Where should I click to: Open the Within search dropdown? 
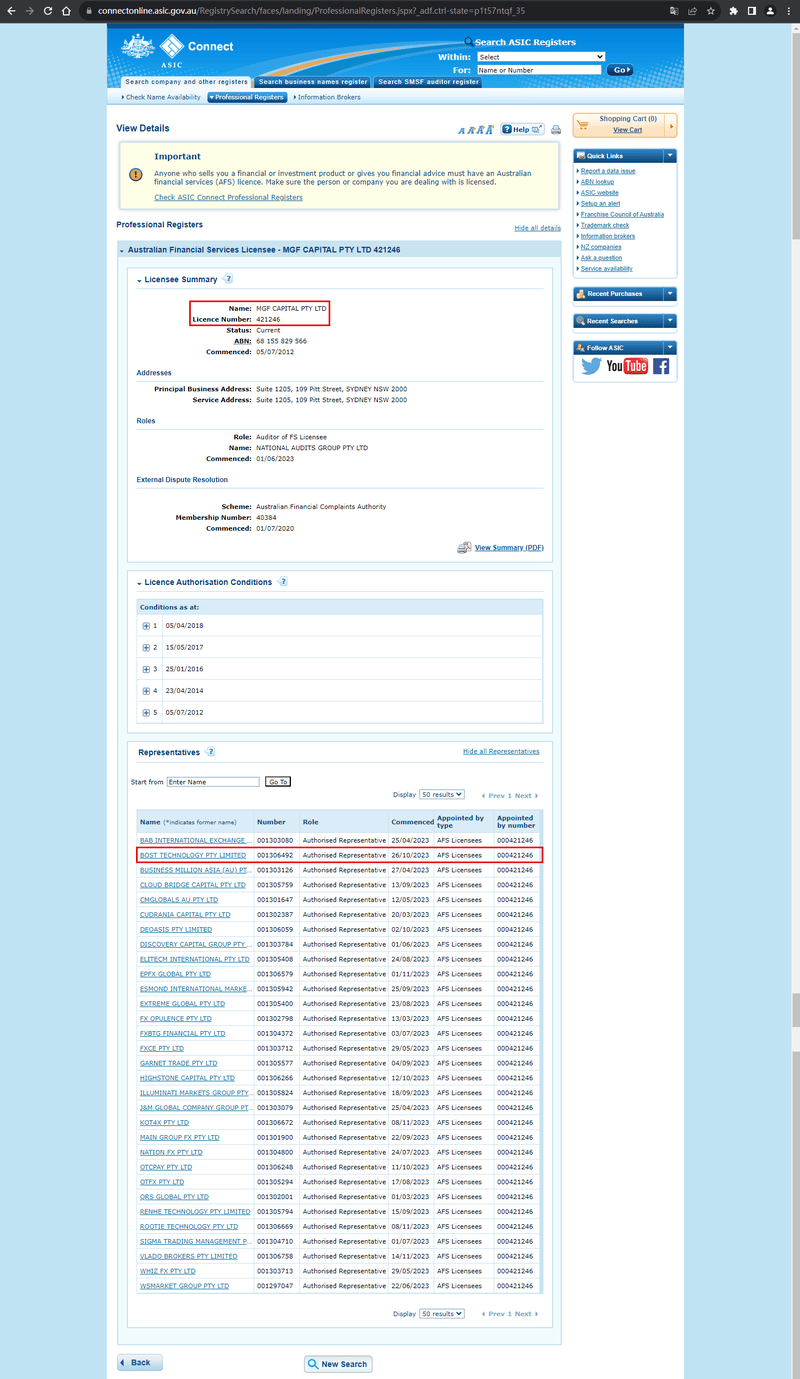(541, 57)
